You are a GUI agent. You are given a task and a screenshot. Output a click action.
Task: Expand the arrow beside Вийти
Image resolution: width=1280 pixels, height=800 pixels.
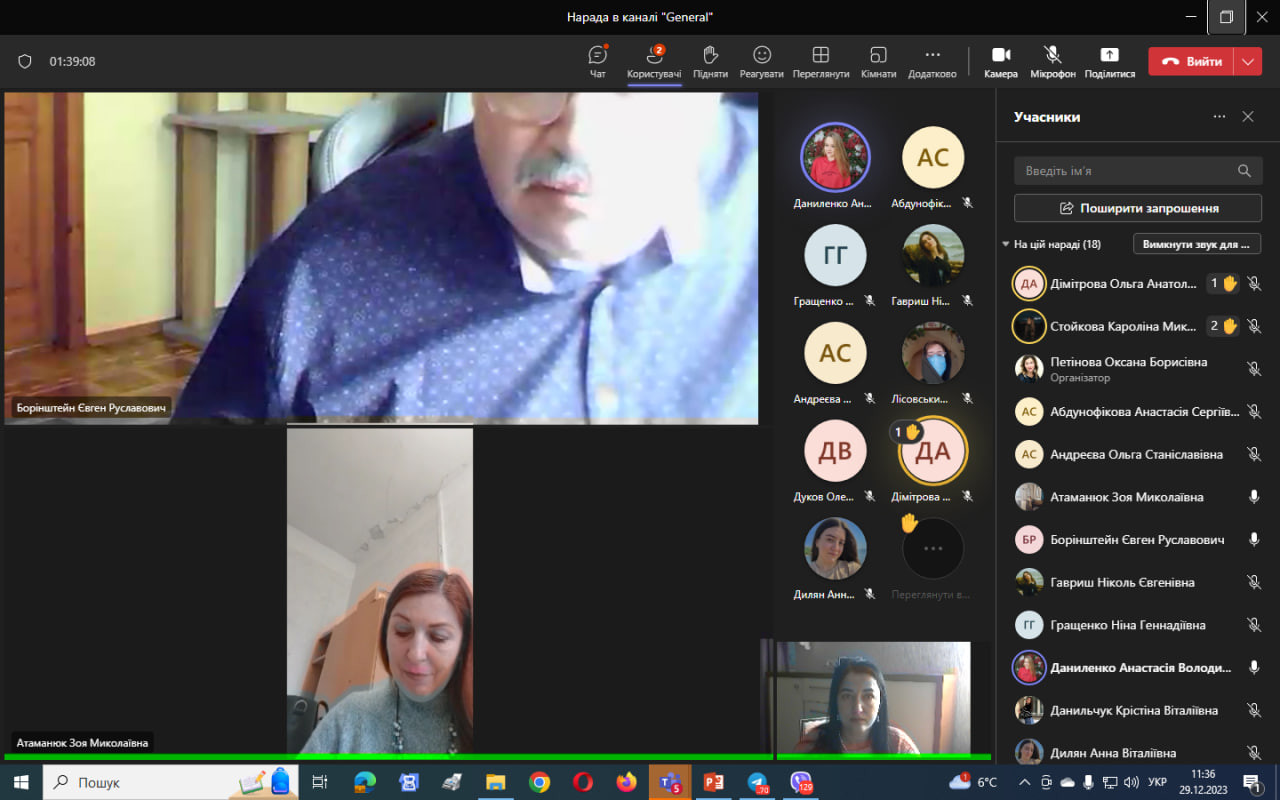tap(1248, 61)
